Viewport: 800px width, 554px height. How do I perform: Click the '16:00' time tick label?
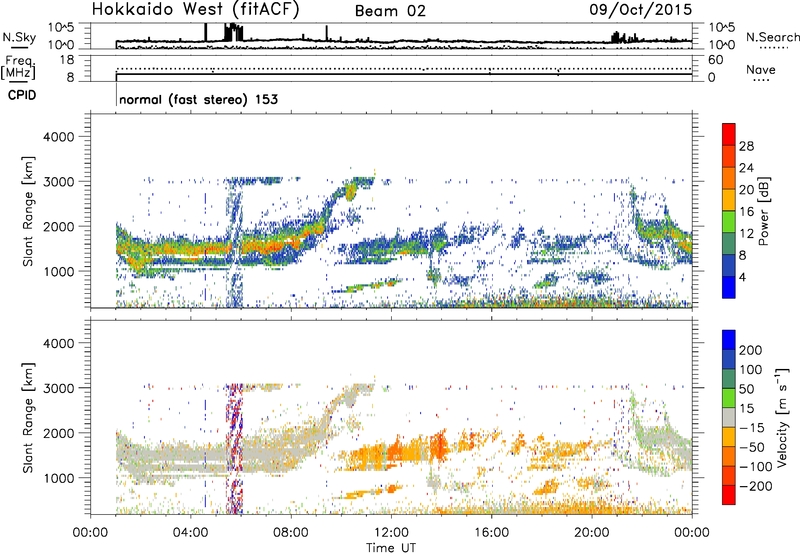(491, 533)
